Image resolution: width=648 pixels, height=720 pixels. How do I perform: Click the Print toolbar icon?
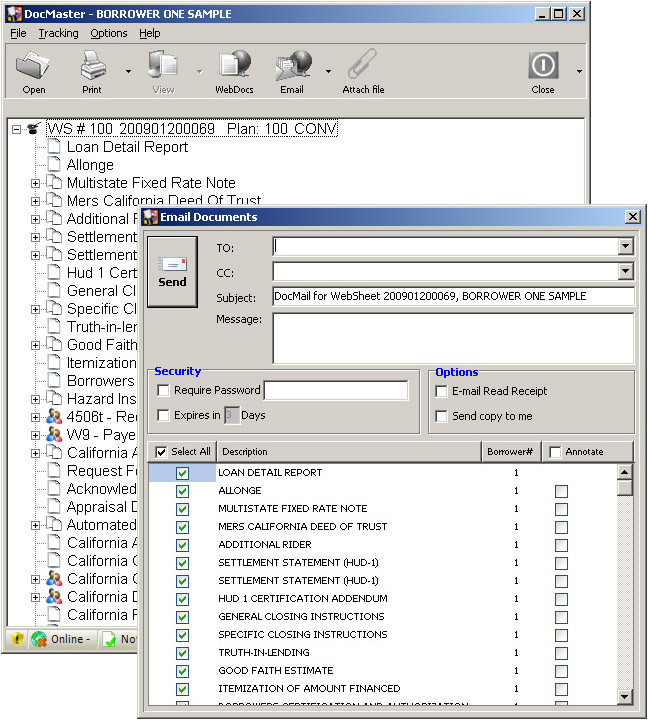(92, 67)
